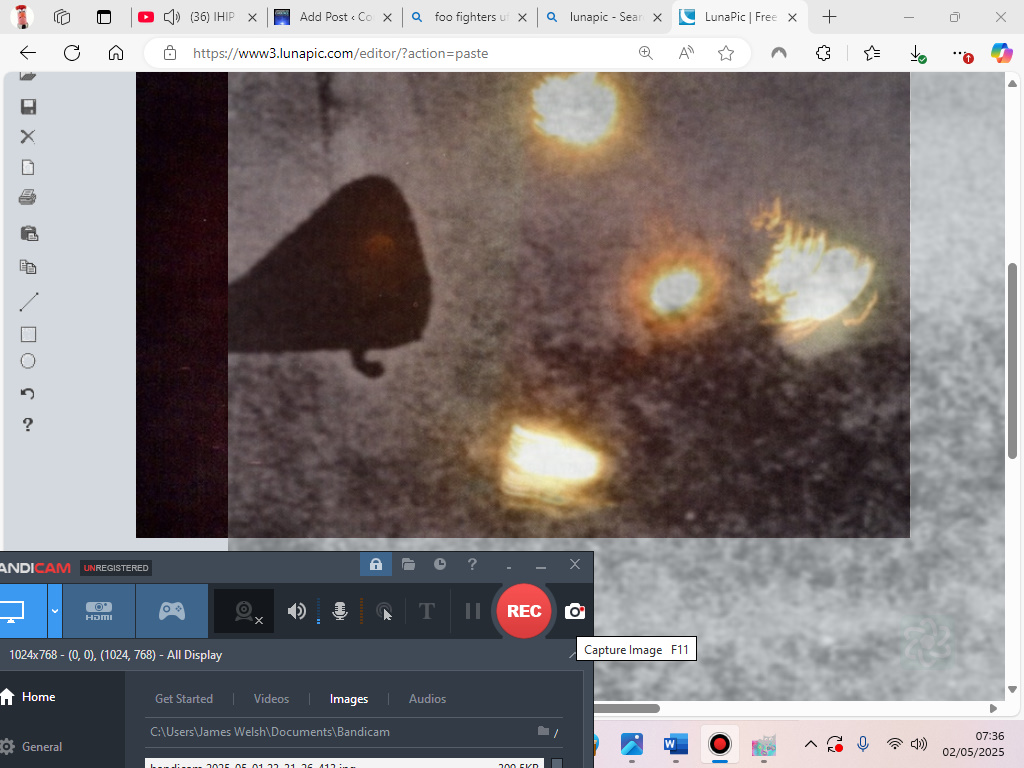
Task: Switch to the Videos tab in Bandicam
Action: [x=271, y=699]
